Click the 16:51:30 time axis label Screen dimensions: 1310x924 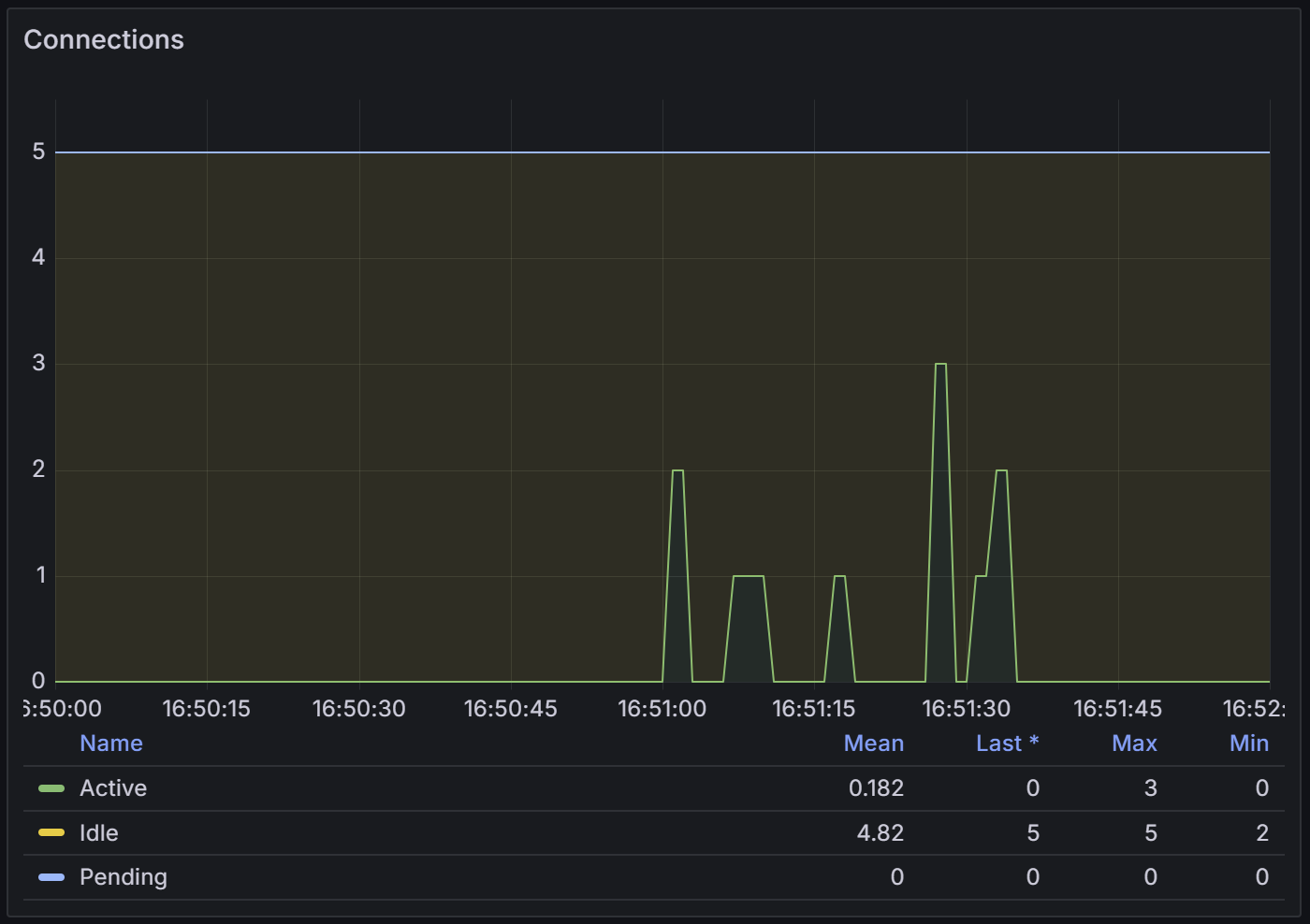point(967,709)
